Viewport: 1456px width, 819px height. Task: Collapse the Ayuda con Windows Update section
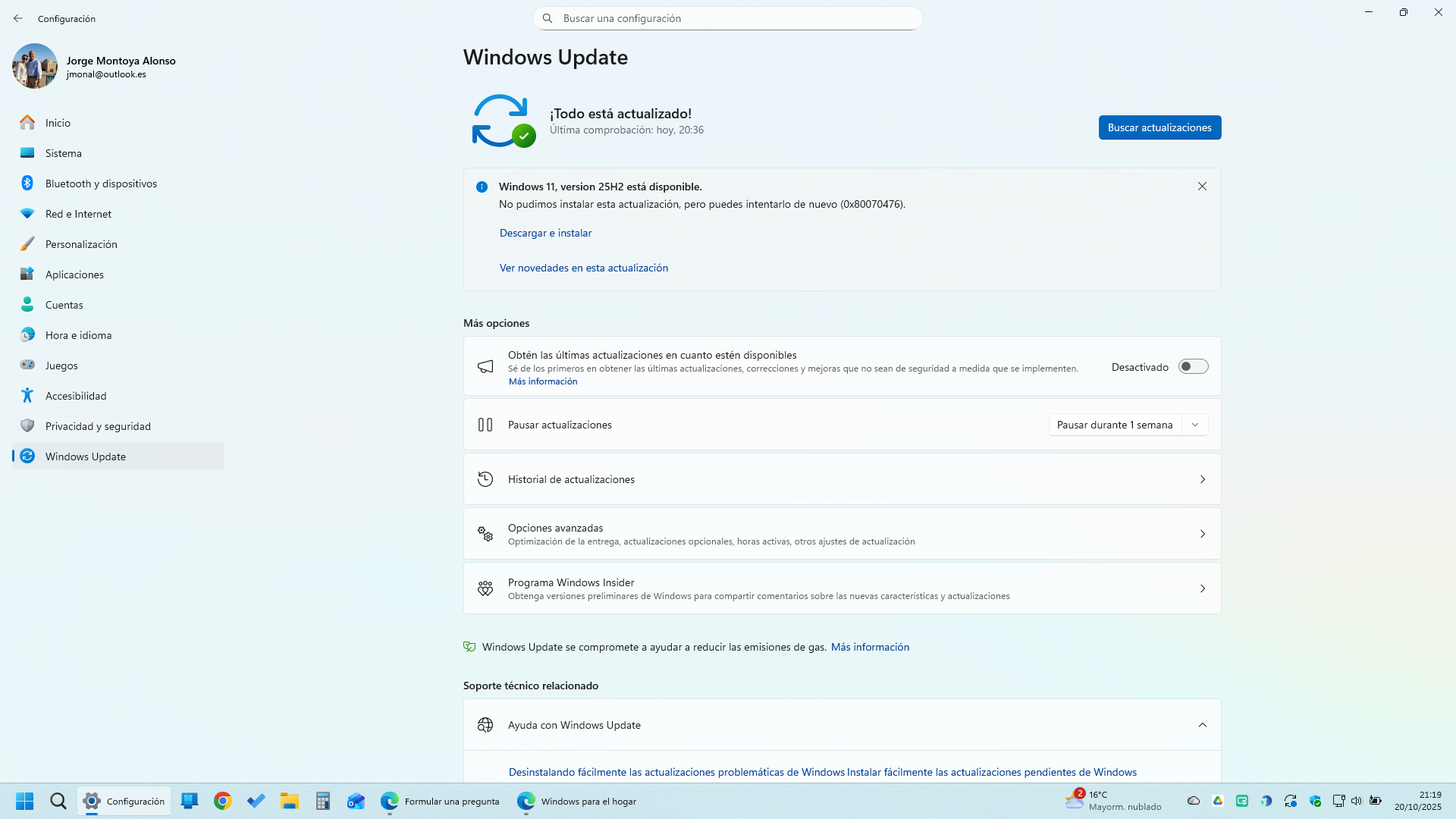[x=1202, y=725]
